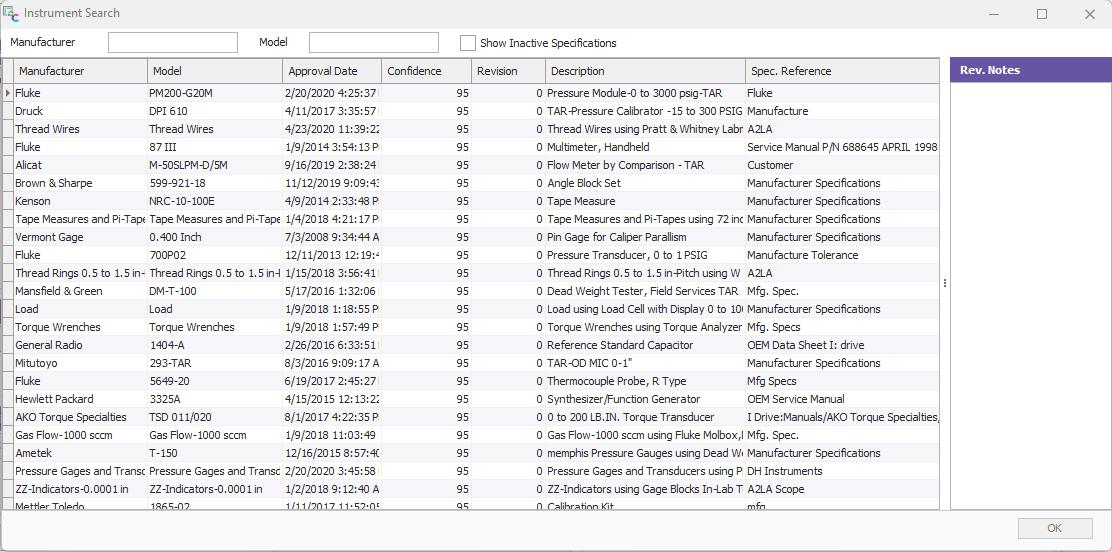The width and height of the screenshot is (1112, 552).
Task: Click the row selector arrow for Fluke PM200-G20M
Action: point(8,93)
